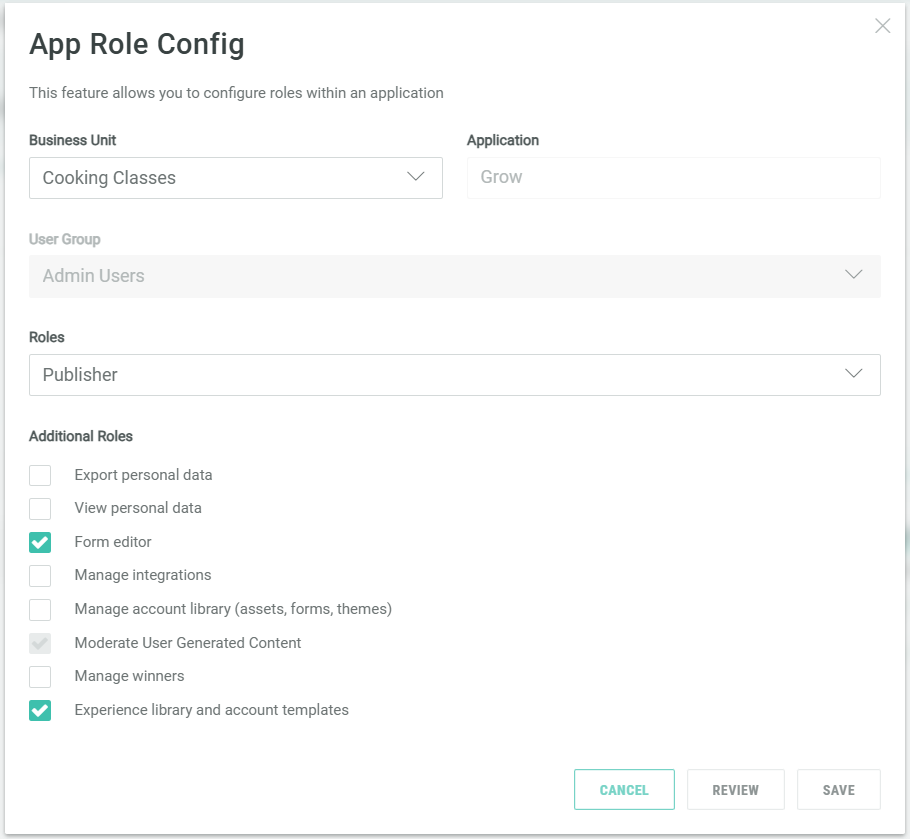Enable Manage account library checkbox
The width and height of the screenshot is (910, 839).
pyautogui.click(x=40, y=609)
